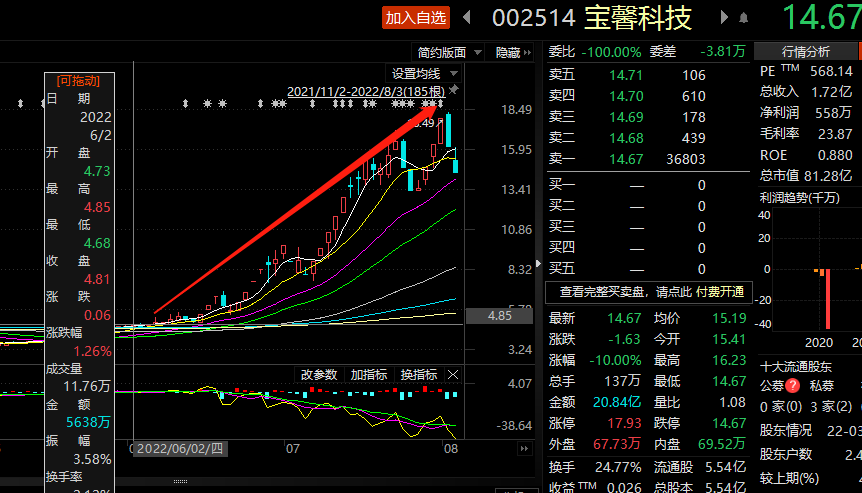Click the 利润趋势(千万) chart title
The image size is (862, 493).
coord(799,198)
